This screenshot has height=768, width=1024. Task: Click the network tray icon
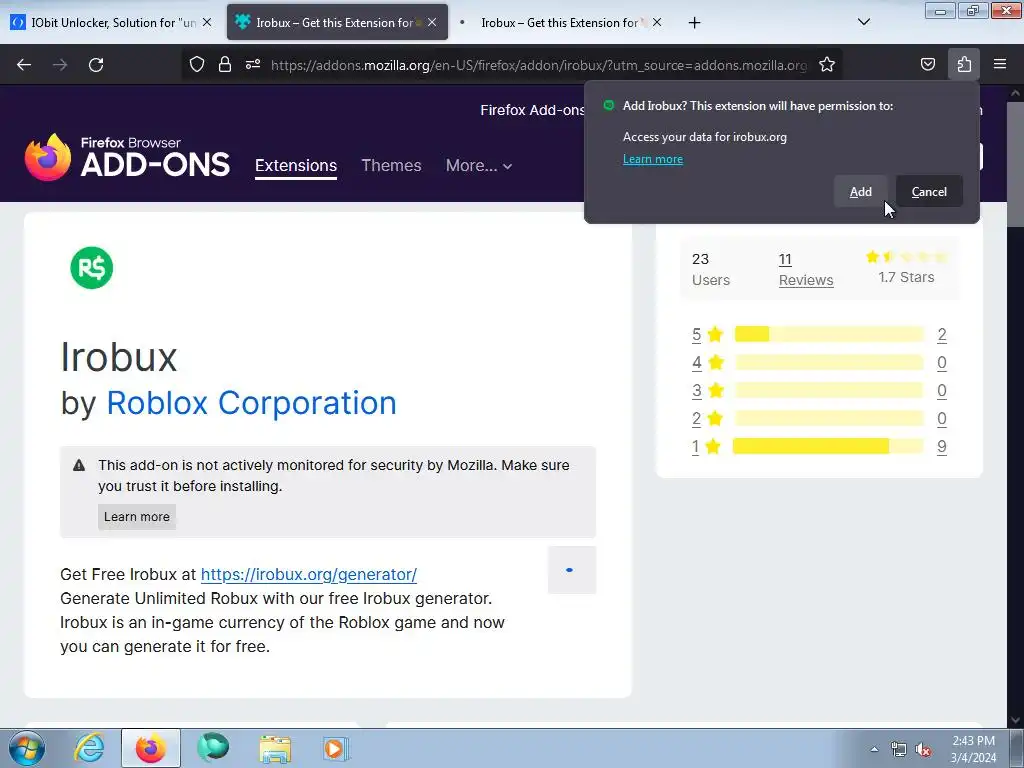click(x=899, y=750)
